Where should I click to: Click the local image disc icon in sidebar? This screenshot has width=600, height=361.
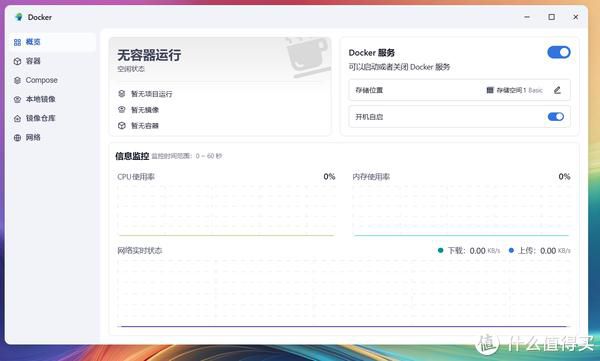(17, 100)
